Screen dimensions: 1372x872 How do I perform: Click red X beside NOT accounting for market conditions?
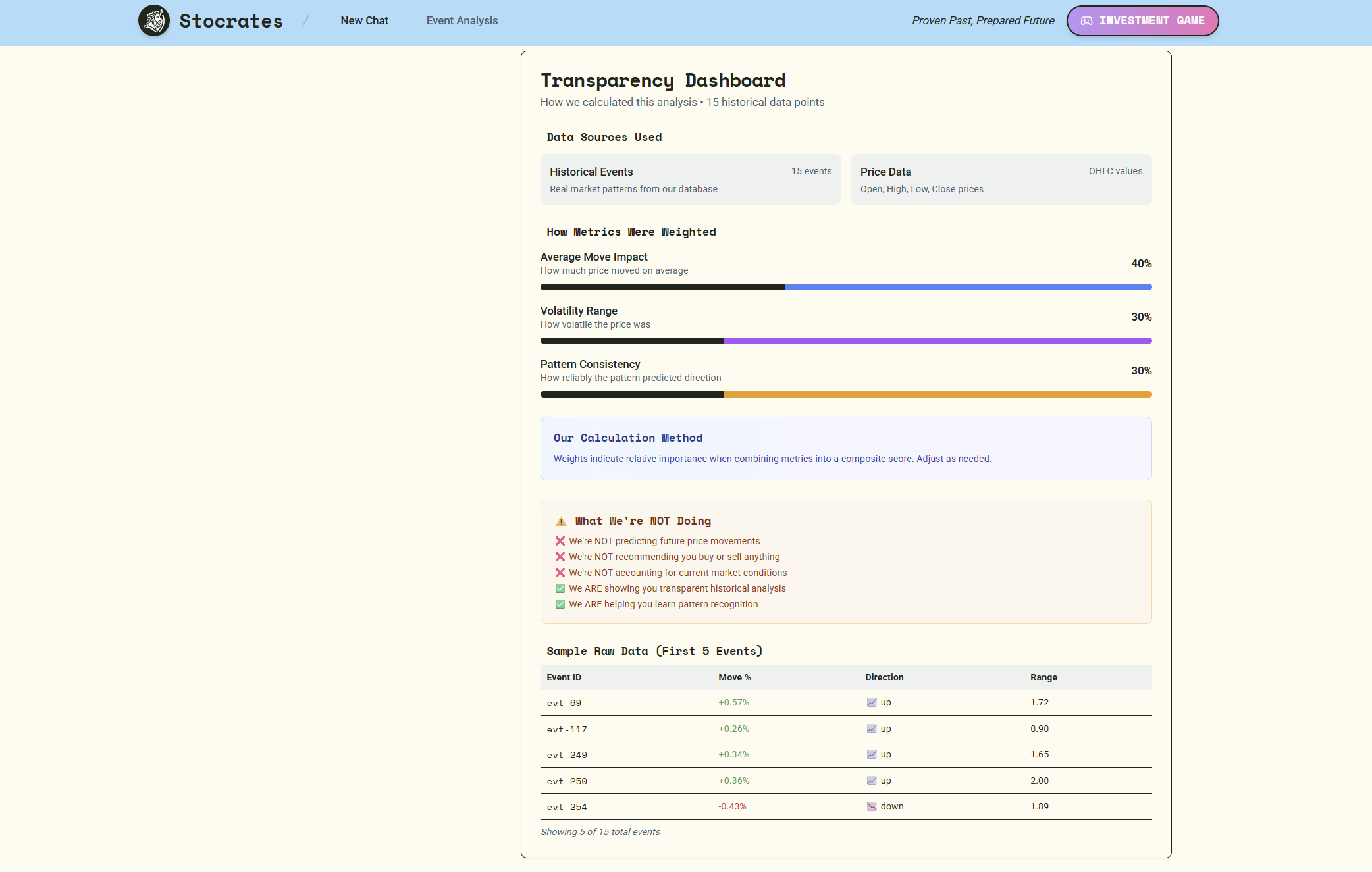point(560,573)
